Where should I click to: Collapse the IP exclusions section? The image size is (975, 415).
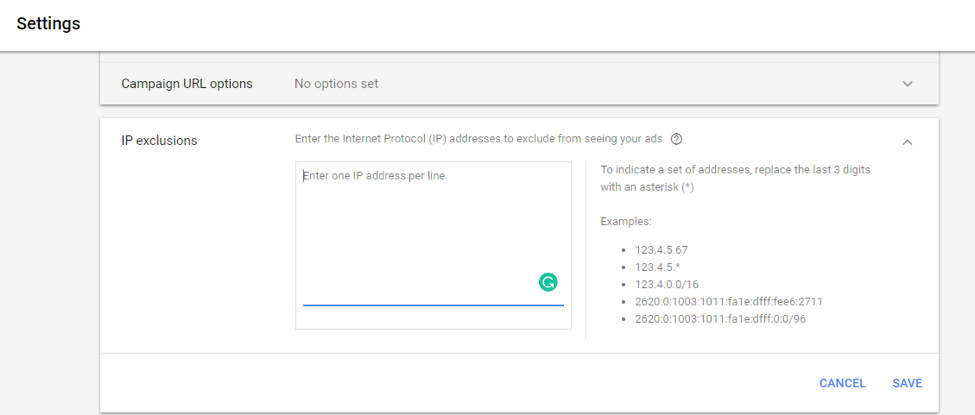click(x=907, y=142)
